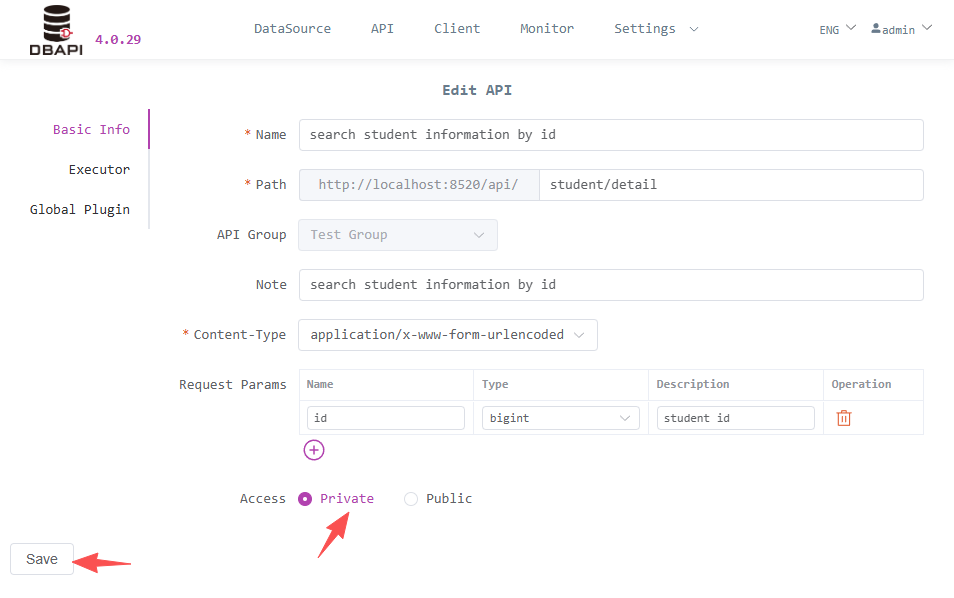
Task: Select the Private access radio button
Action: click(304, 498)
